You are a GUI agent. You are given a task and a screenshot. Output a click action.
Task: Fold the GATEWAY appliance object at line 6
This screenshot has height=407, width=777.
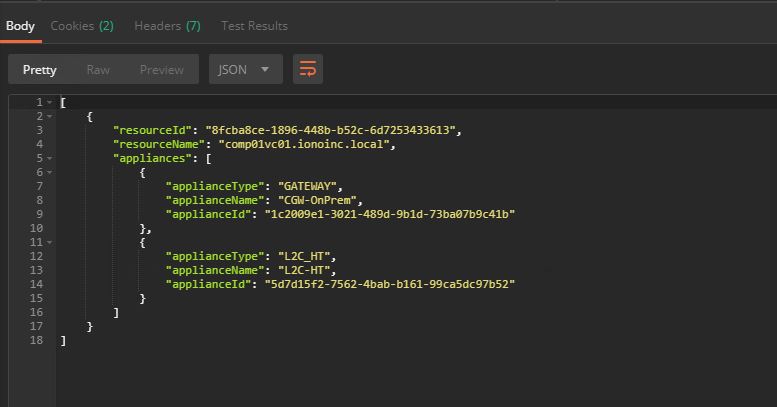tap(50, 172)
